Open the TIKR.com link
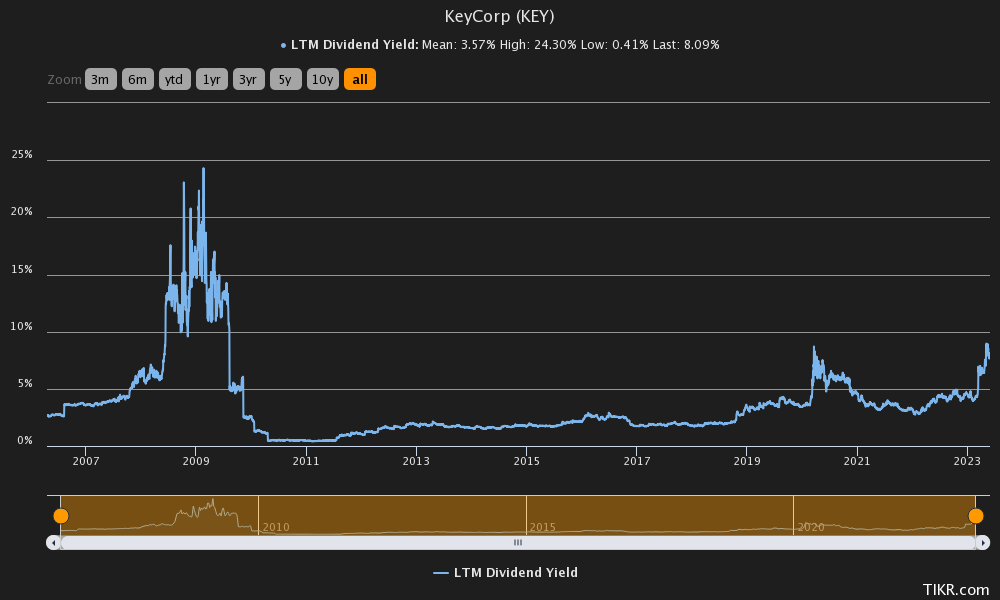Screen dimensions: 1000x600 (954, 590)
